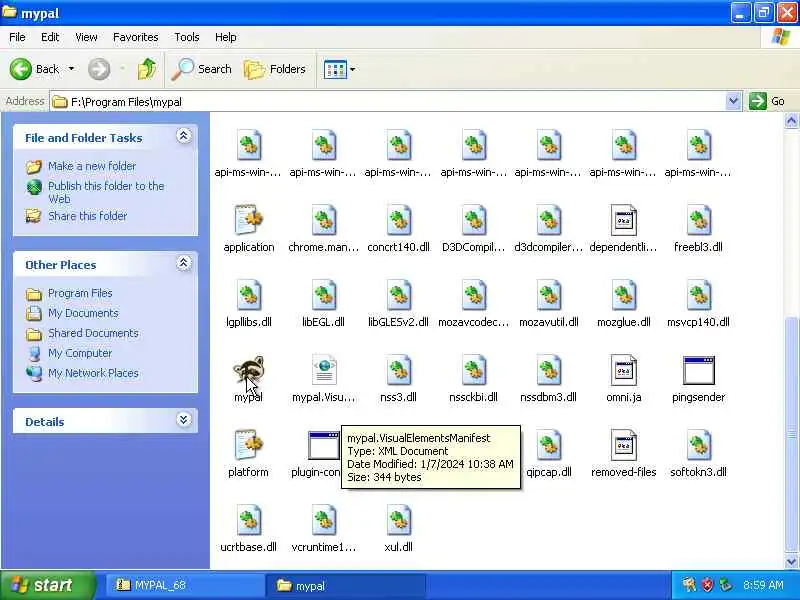Open the Search pane
This screenshot has height=600, width=800.
[202, 69]
